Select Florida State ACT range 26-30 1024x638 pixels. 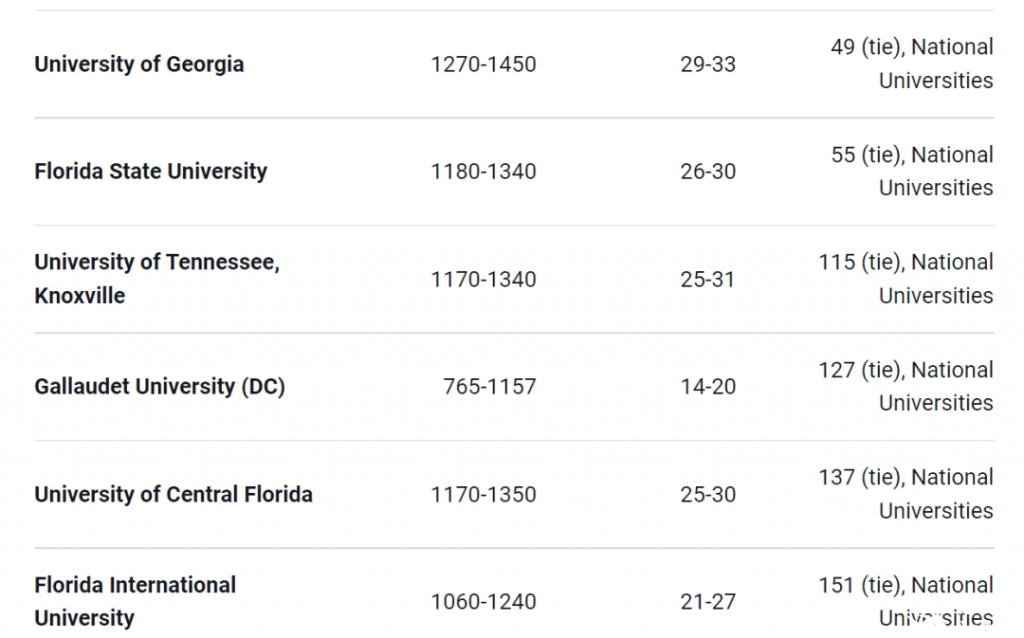tap(708, 171)
